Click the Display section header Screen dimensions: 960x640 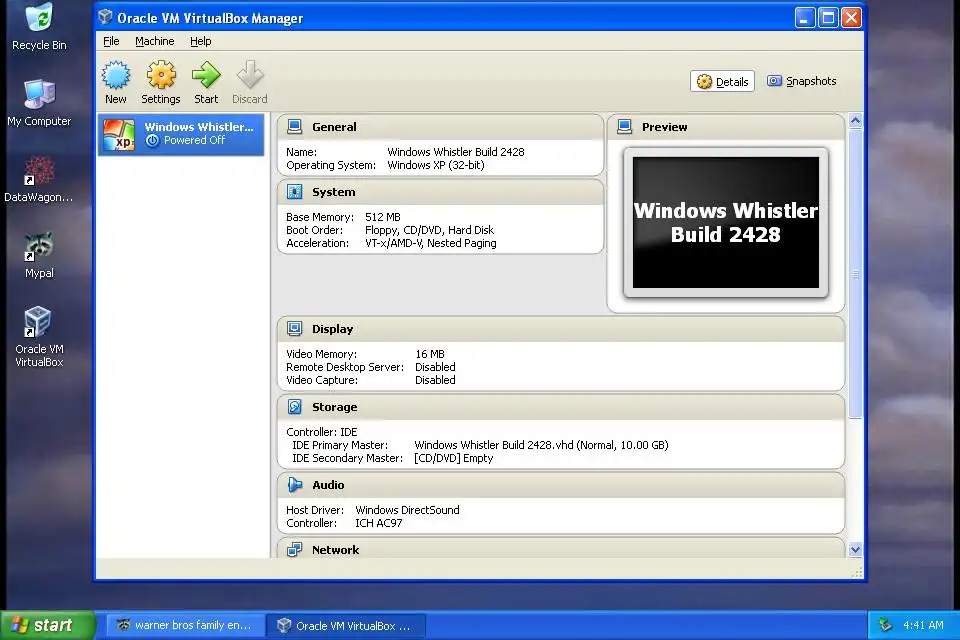coord(561,329)
